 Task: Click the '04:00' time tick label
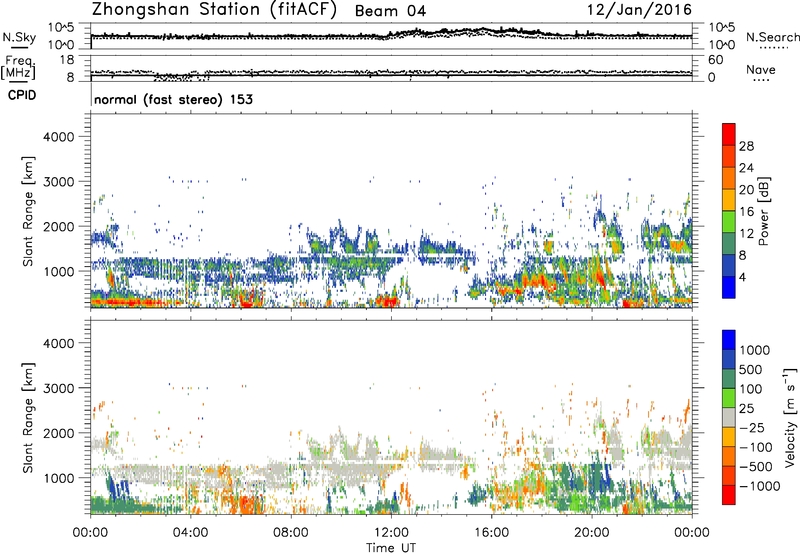[190, 533]
